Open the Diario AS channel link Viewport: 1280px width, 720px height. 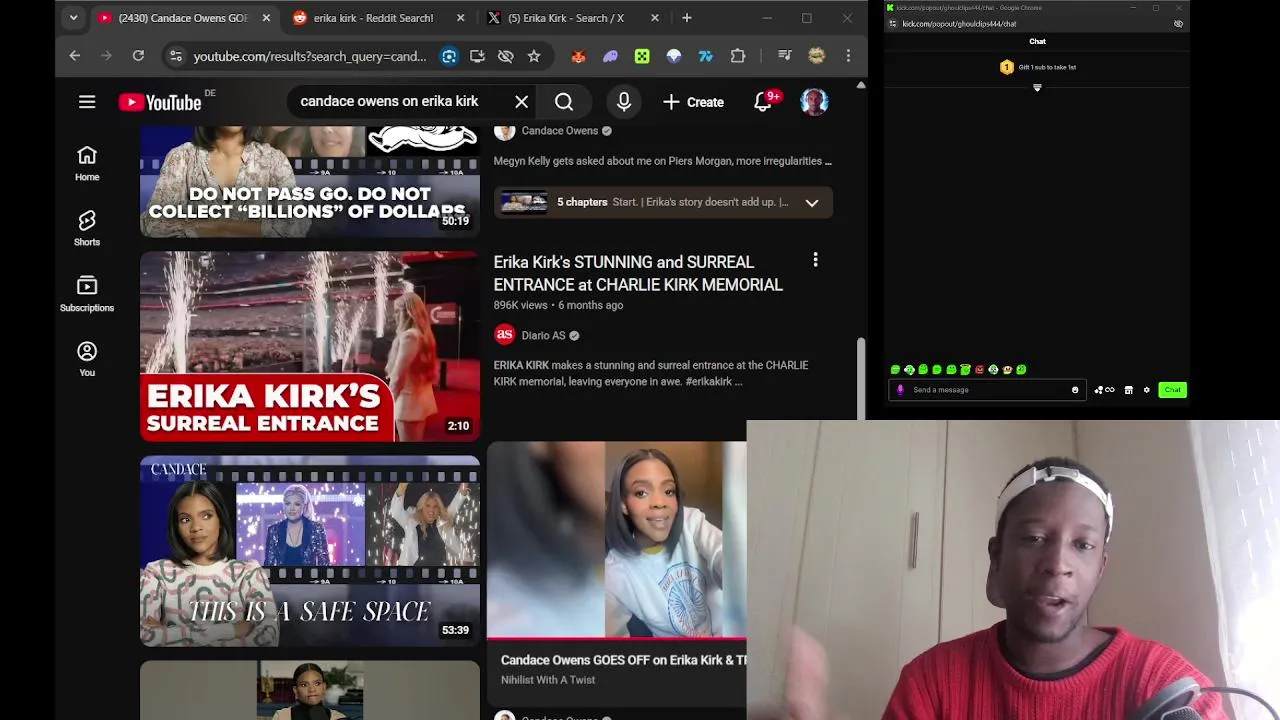543,335
